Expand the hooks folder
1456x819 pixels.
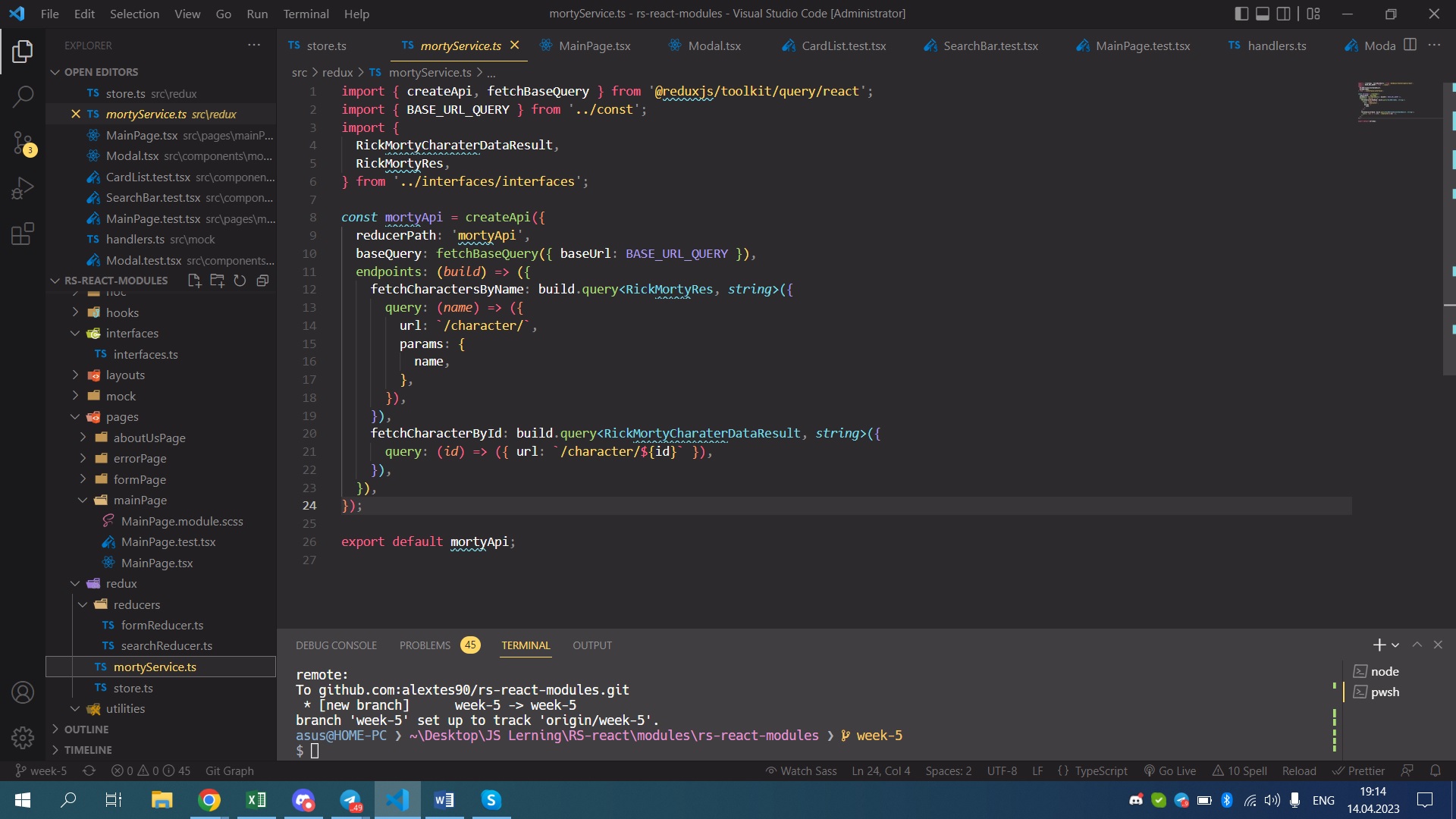[x=122, y=312]
